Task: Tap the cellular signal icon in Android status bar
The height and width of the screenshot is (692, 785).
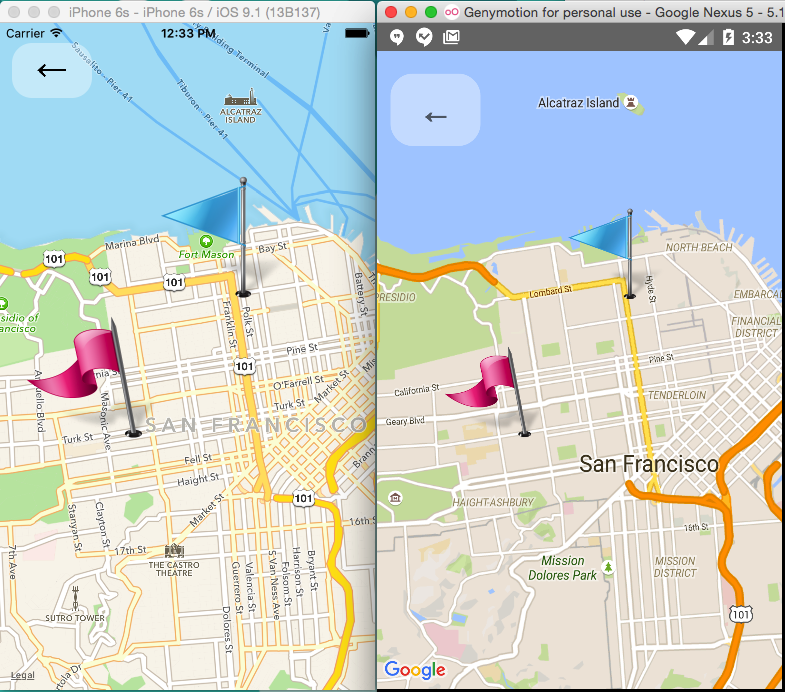Action: [x=706, y=38]
